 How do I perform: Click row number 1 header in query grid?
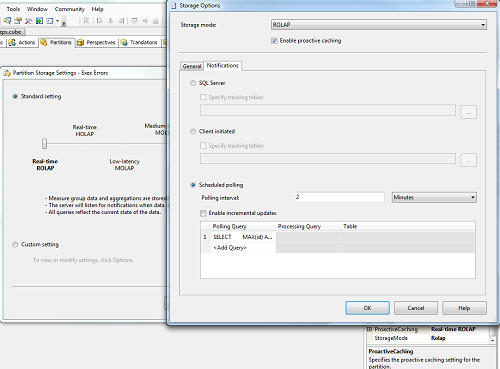[205, 237]
